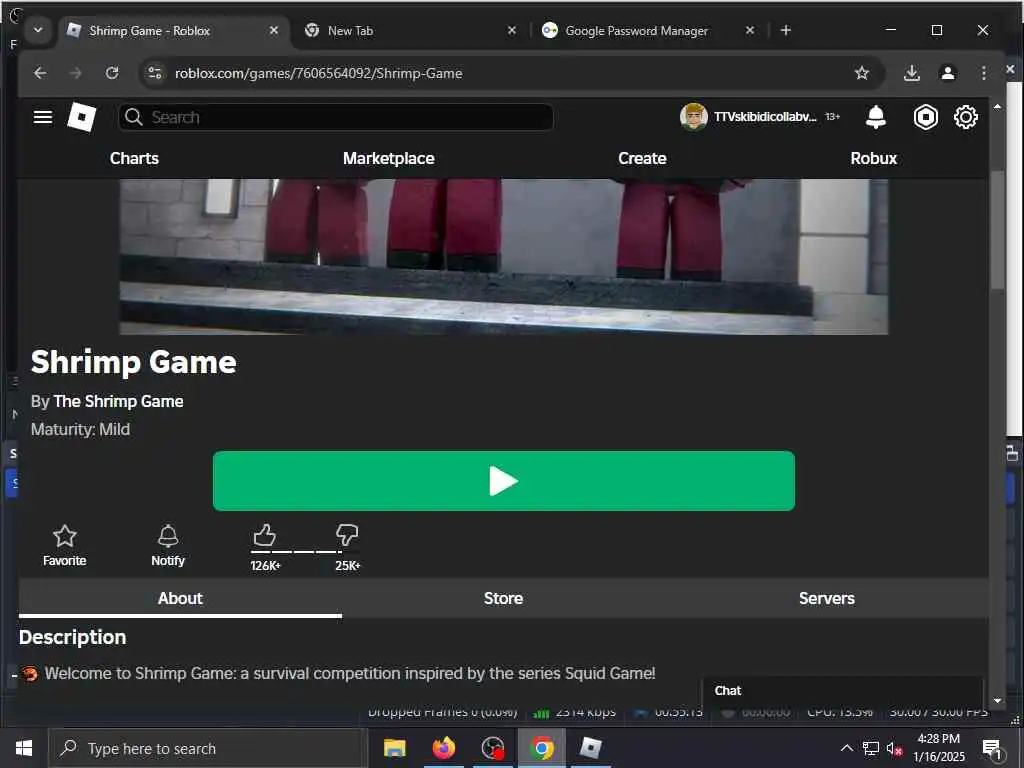Click scrollbar down arrow on page
The width and height of the screenshot is (1024, 768).
997,701
